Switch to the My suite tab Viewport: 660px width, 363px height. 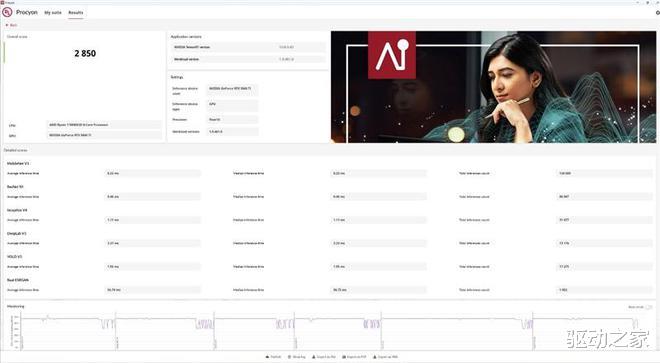click(53, 13)
